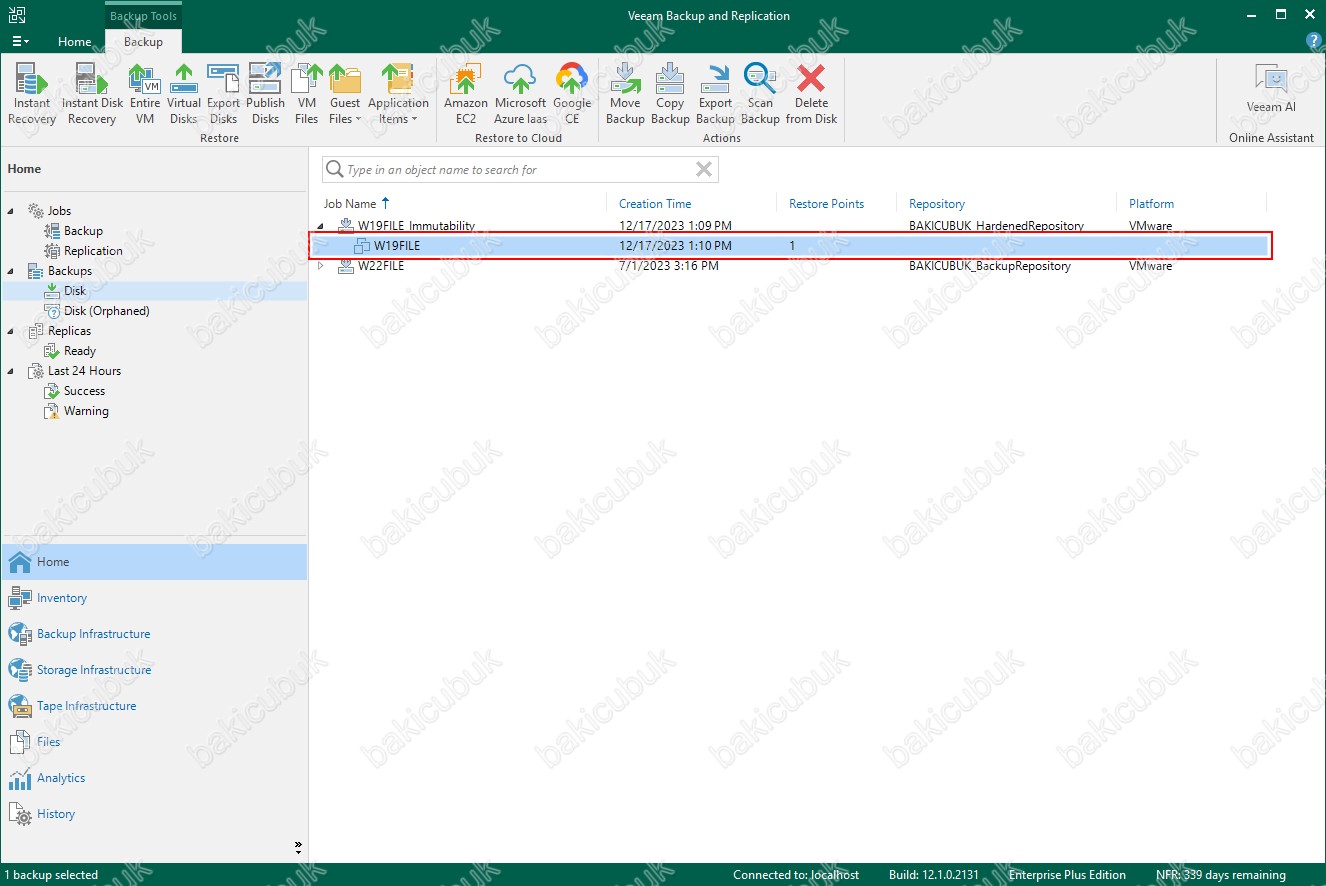Sort by the Platform column
The height and width of the screenshot is (886, 1326).
[x=1151, y=203]
